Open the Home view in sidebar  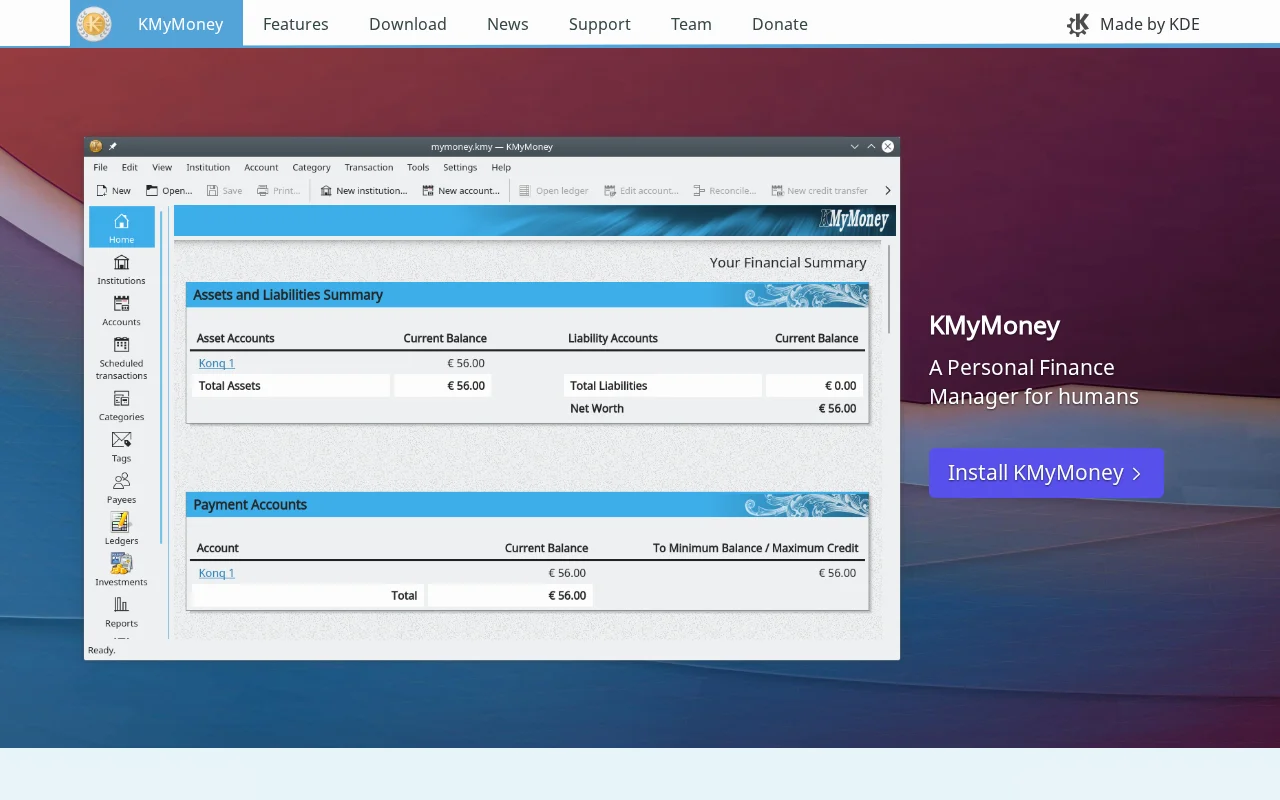pos(122,227)
